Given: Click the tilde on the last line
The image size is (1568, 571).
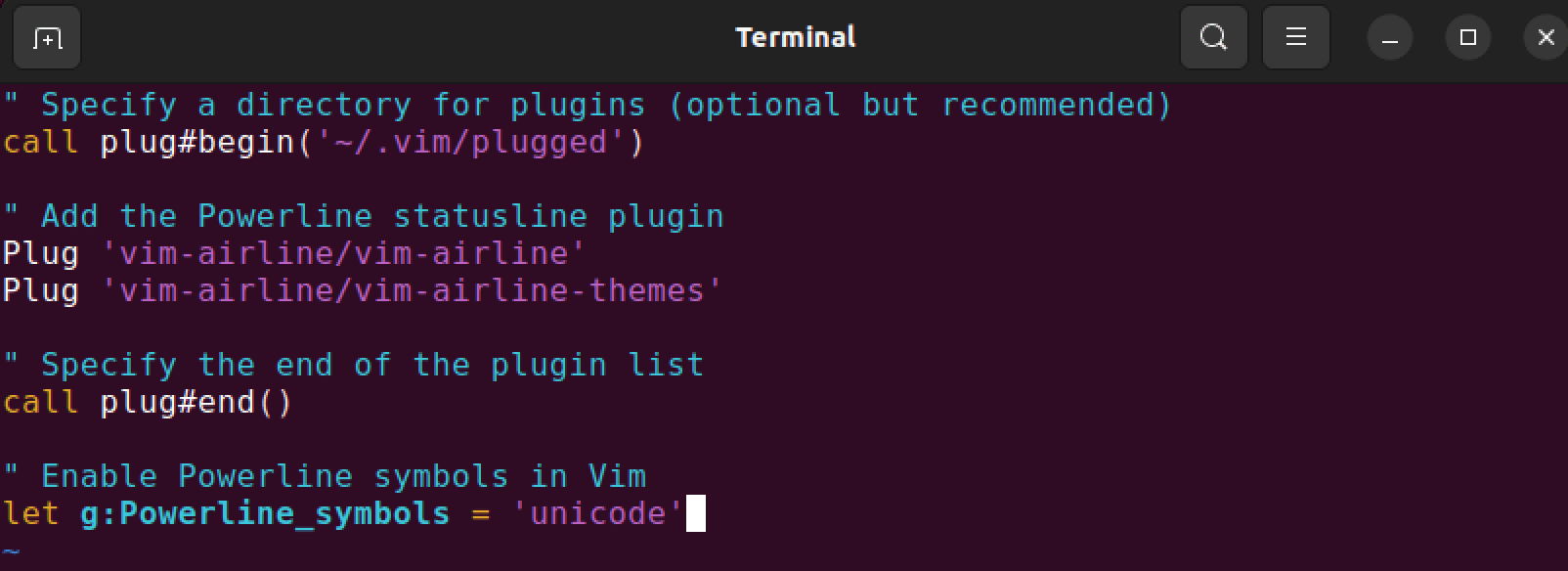Looking at the screenshot, I should [x=10, y=553].
